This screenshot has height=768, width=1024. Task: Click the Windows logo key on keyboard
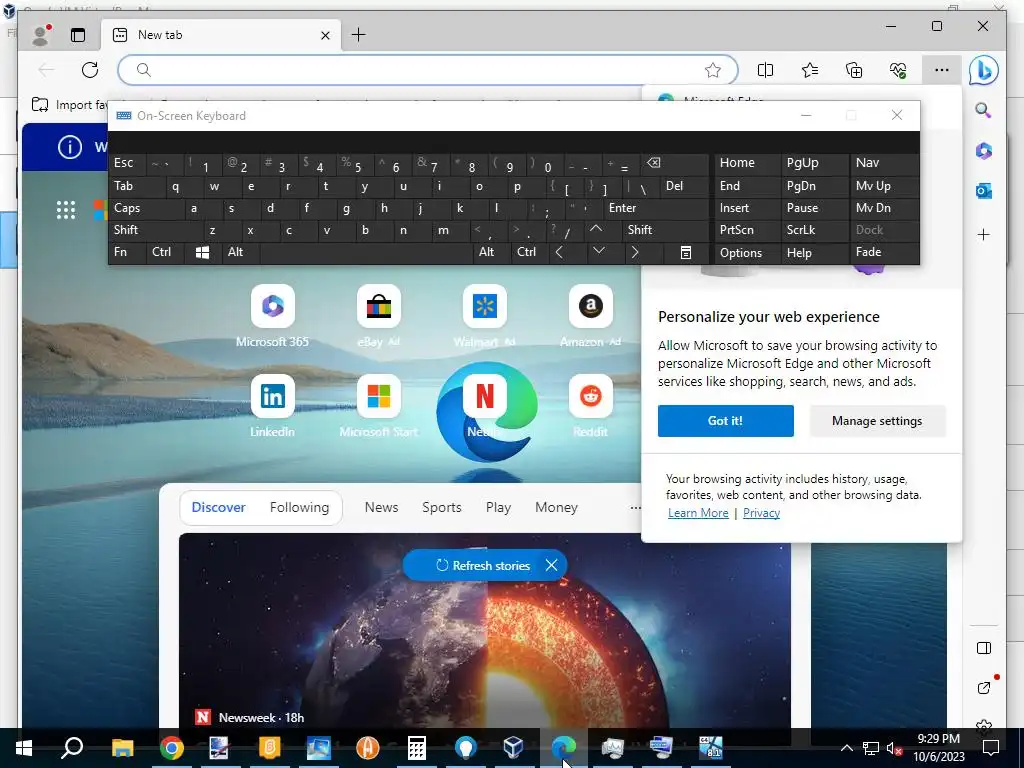(202, 252)
